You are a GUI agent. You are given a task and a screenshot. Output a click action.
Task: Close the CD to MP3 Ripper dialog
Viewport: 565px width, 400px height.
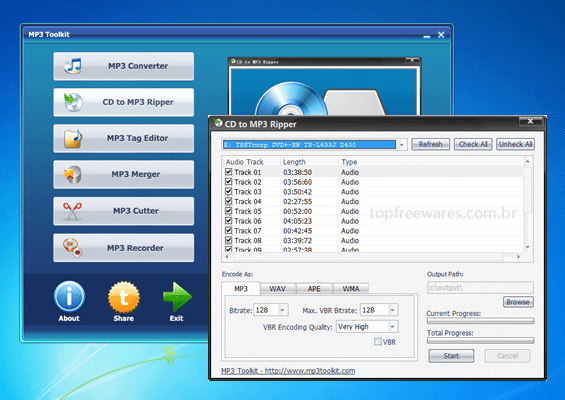coord(530,121)
